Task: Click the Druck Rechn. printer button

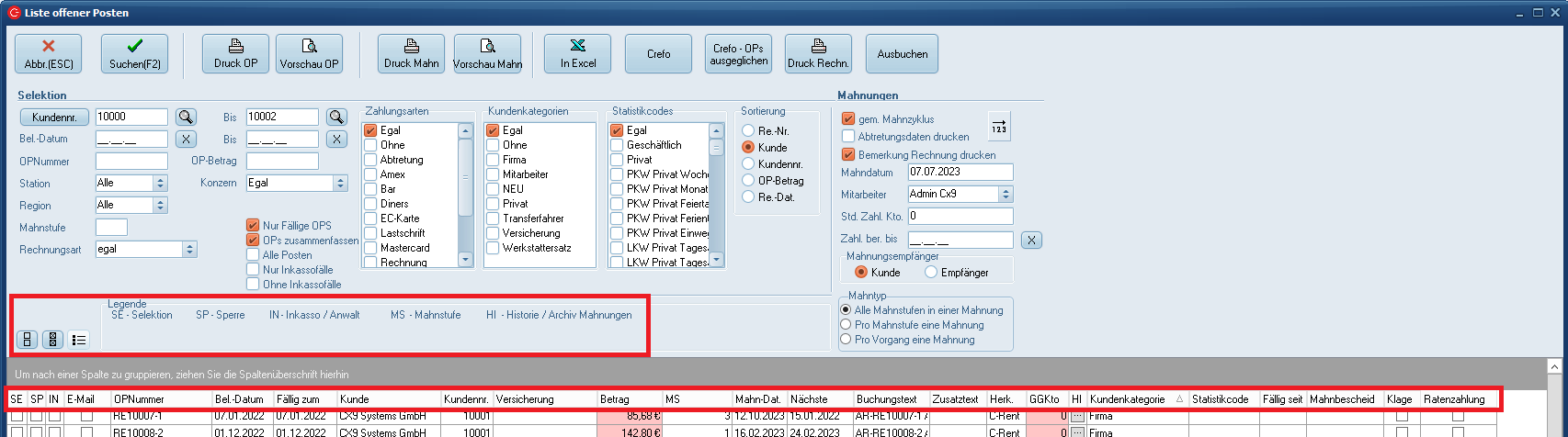Action: tap(818, 54)
